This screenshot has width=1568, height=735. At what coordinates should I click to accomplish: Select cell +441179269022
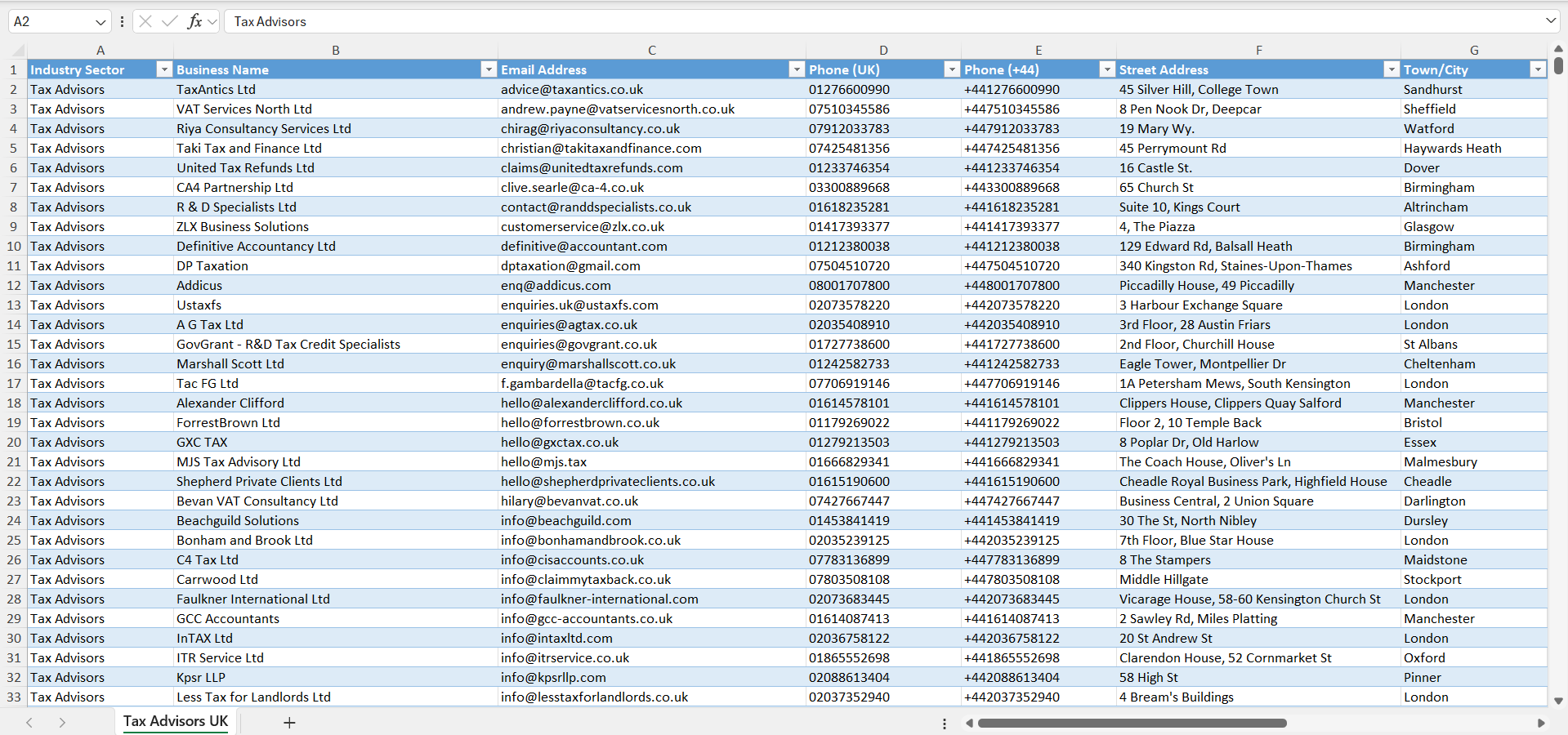pyautogui.click(x=1039, y=423)
